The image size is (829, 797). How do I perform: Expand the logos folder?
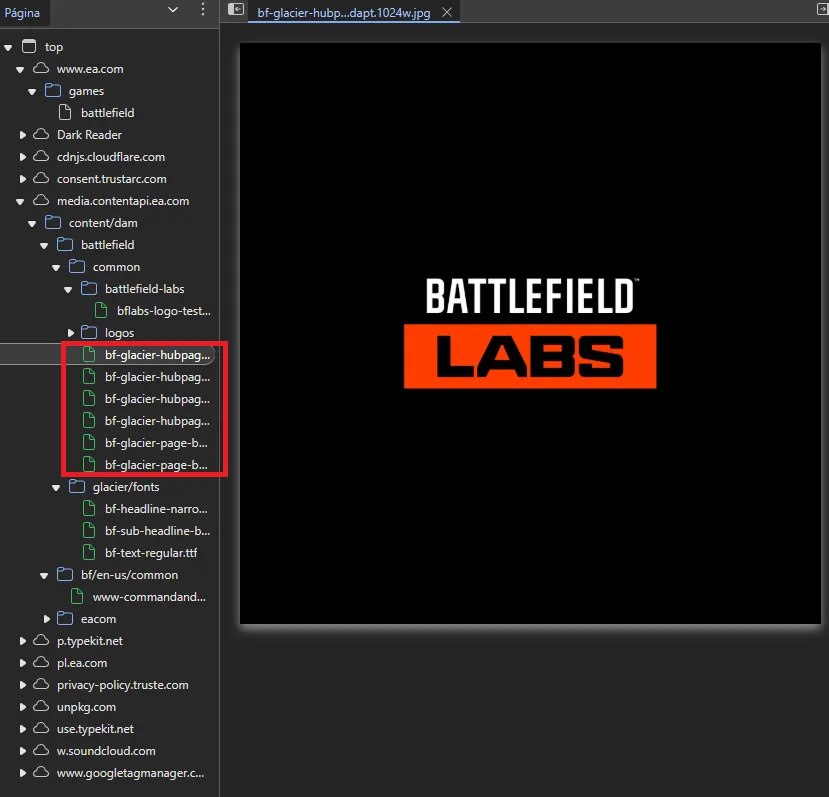pyautogui.click(x=70, y=333)
